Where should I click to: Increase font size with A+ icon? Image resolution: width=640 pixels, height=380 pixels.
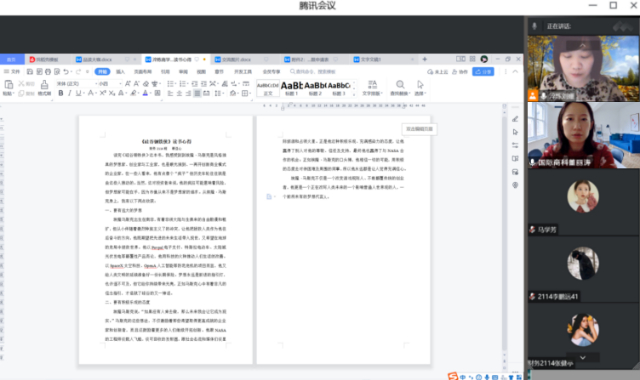tap(128, 84)
